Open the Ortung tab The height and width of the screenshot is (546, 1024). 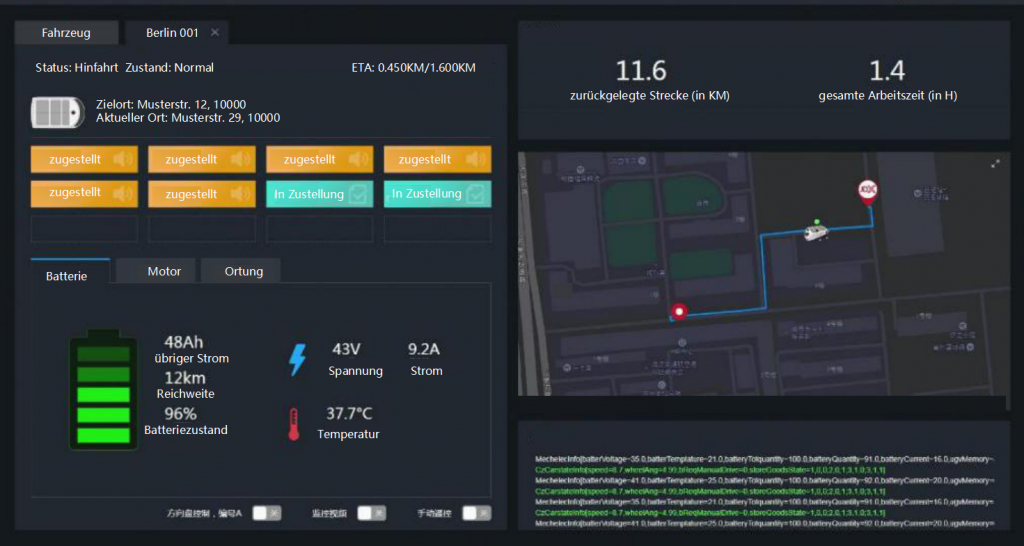point(244,271)
